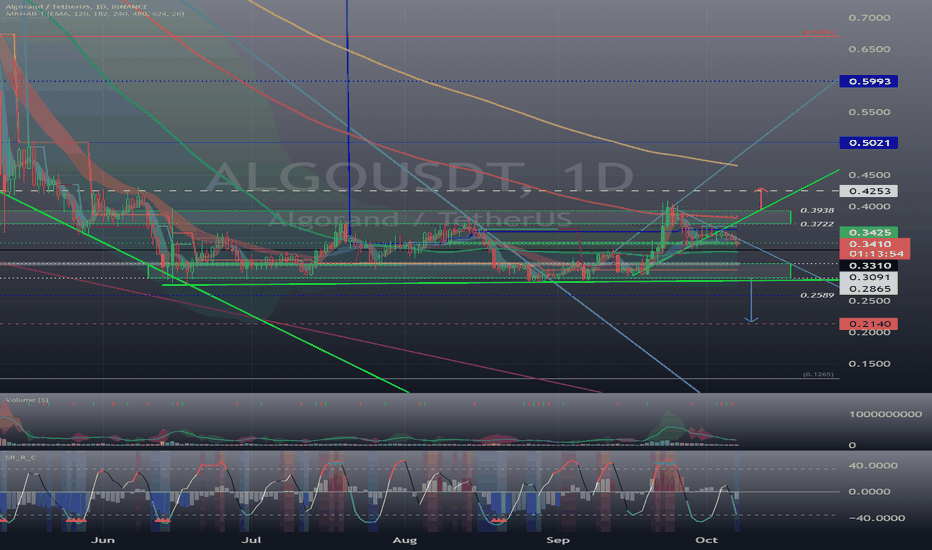
Task: Click Sep on the time axis
Action: tap(558, 540)
